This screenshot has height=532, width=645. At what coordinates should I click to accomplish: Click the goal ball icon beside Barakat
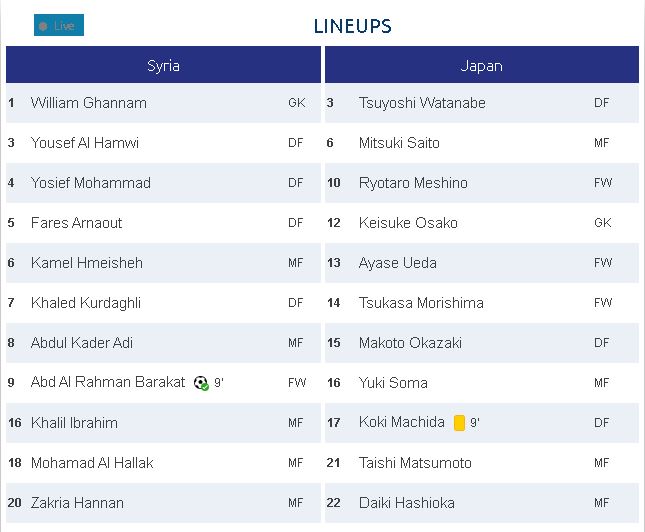pyautogui.click(x=201, y=383)
